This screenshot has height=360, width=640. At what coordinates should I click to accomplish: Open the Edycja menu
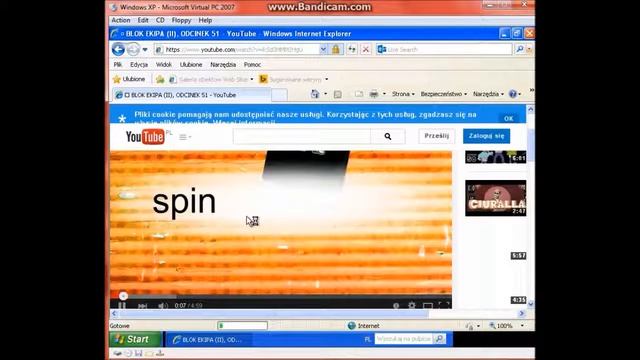click(x=139, y=64)
